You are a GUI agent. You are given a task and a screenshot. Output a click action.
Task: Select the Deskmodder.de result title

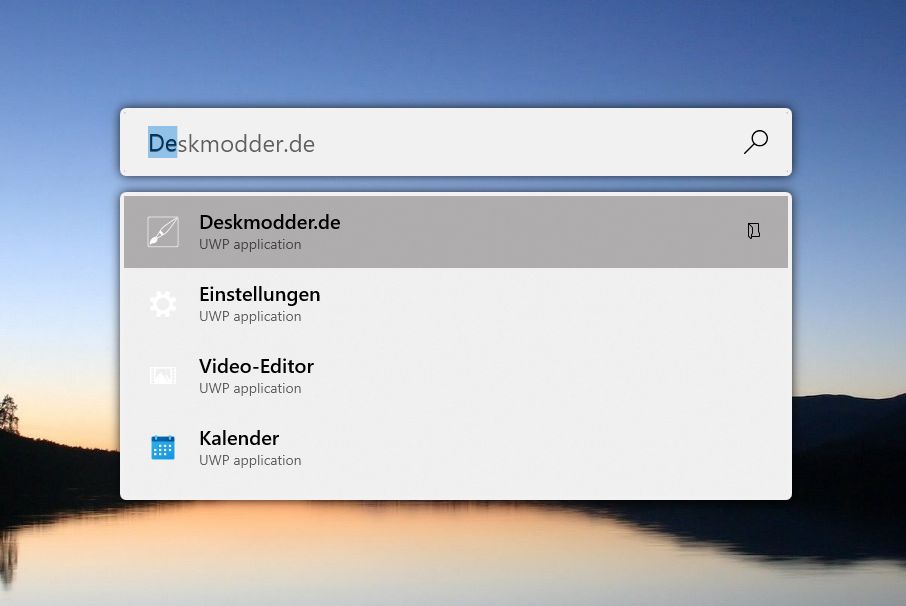tap(270, 222)
